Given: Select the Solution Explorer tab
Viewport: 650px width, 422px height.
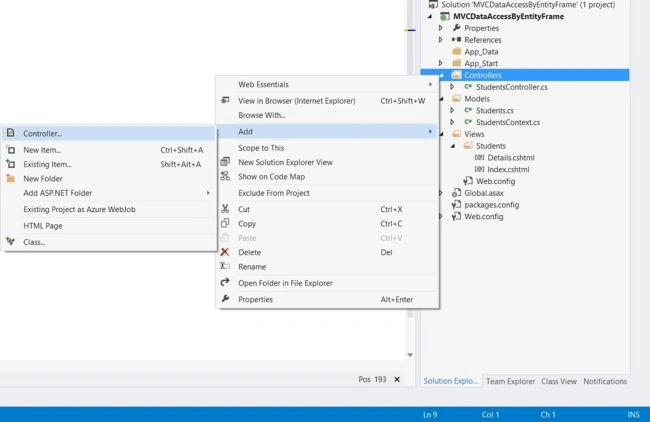Looking at the screenshot, I should tap(451, 381).
